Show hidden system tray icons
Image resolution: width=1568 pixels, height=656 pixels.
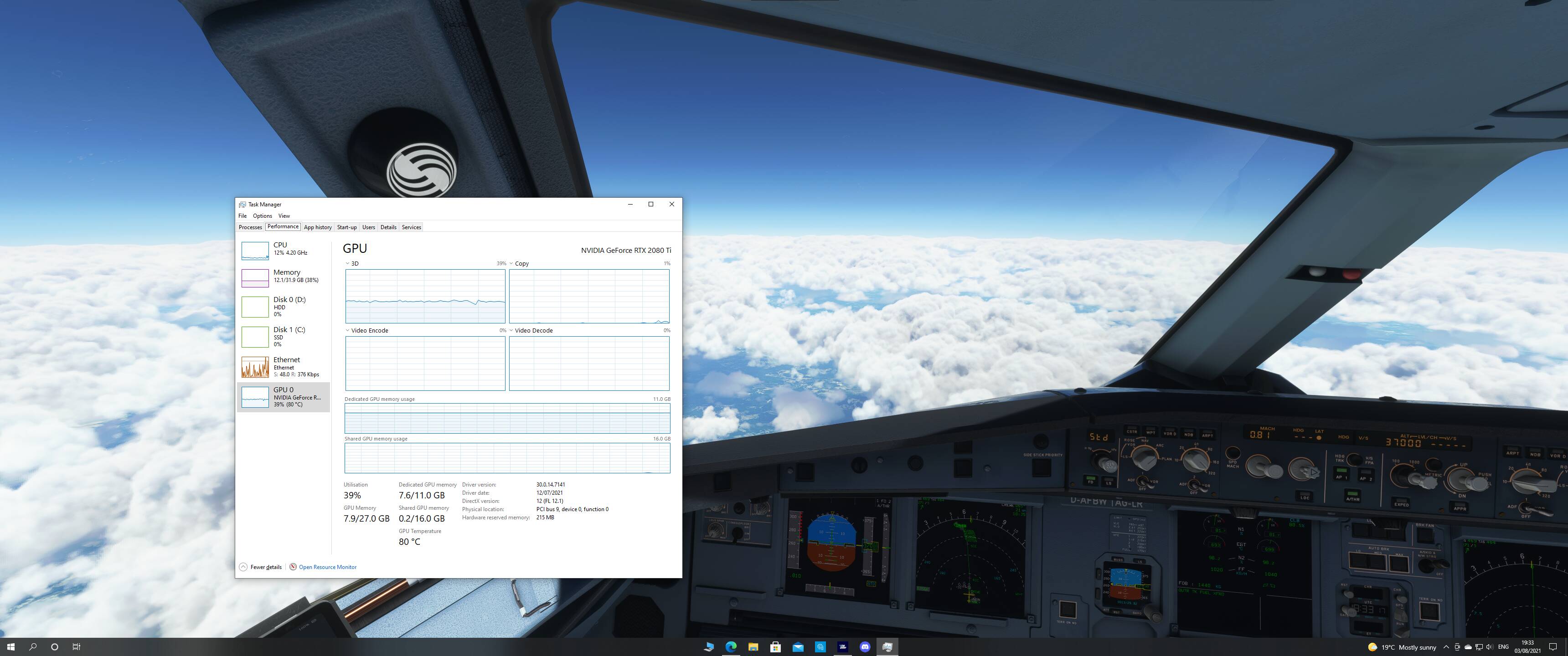click(x=1446, y=647)
